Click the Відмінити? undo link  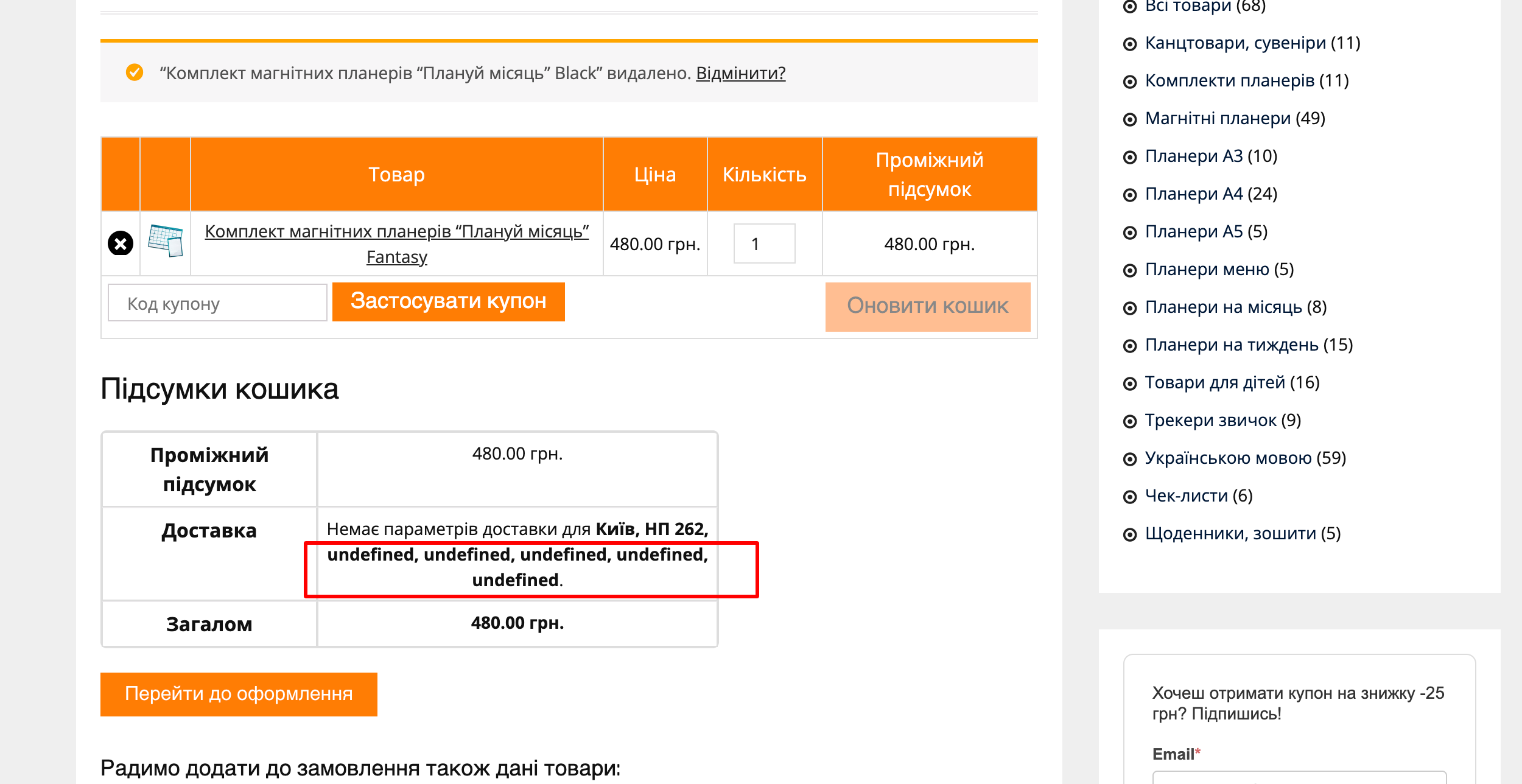(740, 73)
